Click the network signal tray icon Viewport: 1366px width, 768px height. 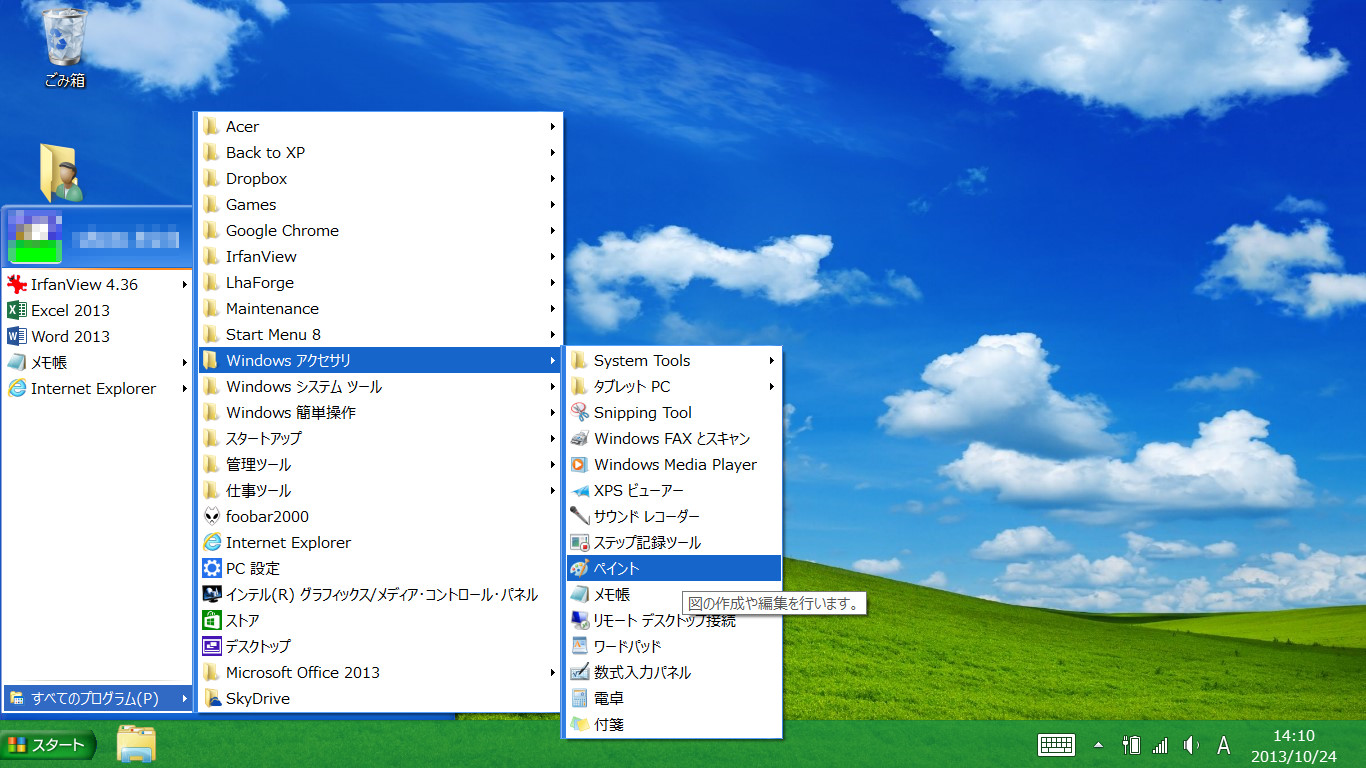pos(1160,745)
